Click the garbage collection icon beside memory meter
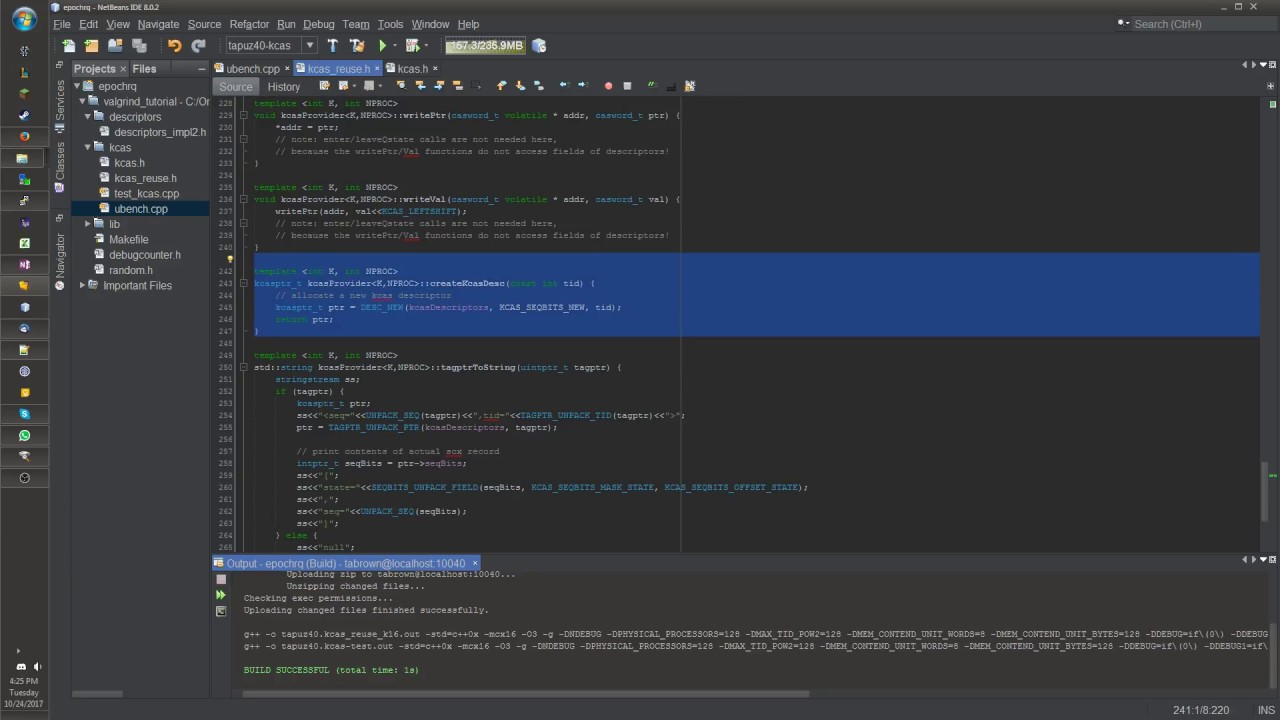This screenshot has width=1280, height=720. click(539, 46)
